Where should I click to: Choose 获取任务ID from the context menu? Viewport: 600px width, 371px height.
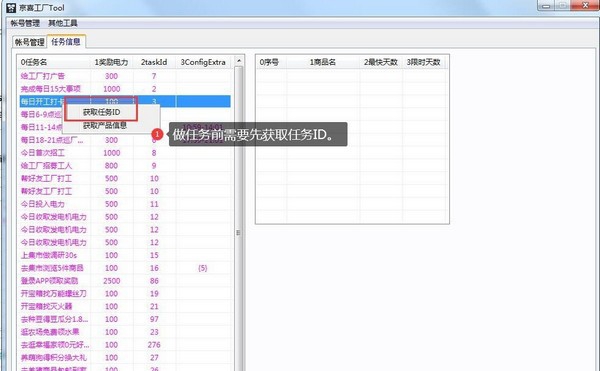[101, 112]
